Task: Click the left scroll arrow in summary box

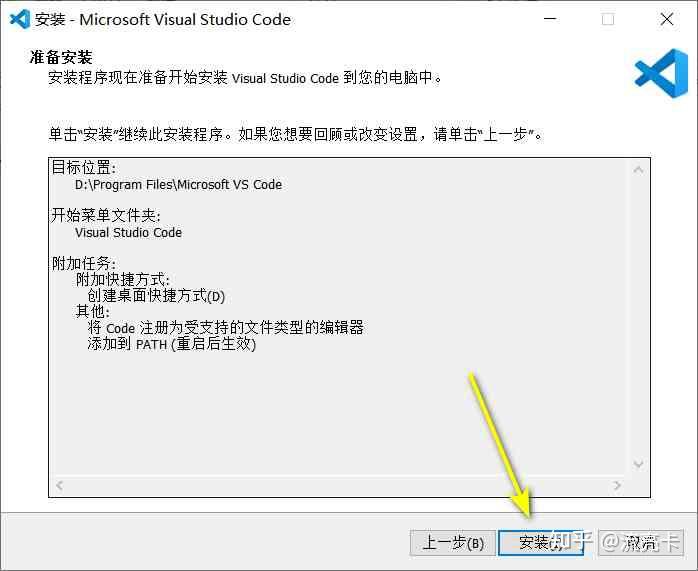Action: click(59, 485)
